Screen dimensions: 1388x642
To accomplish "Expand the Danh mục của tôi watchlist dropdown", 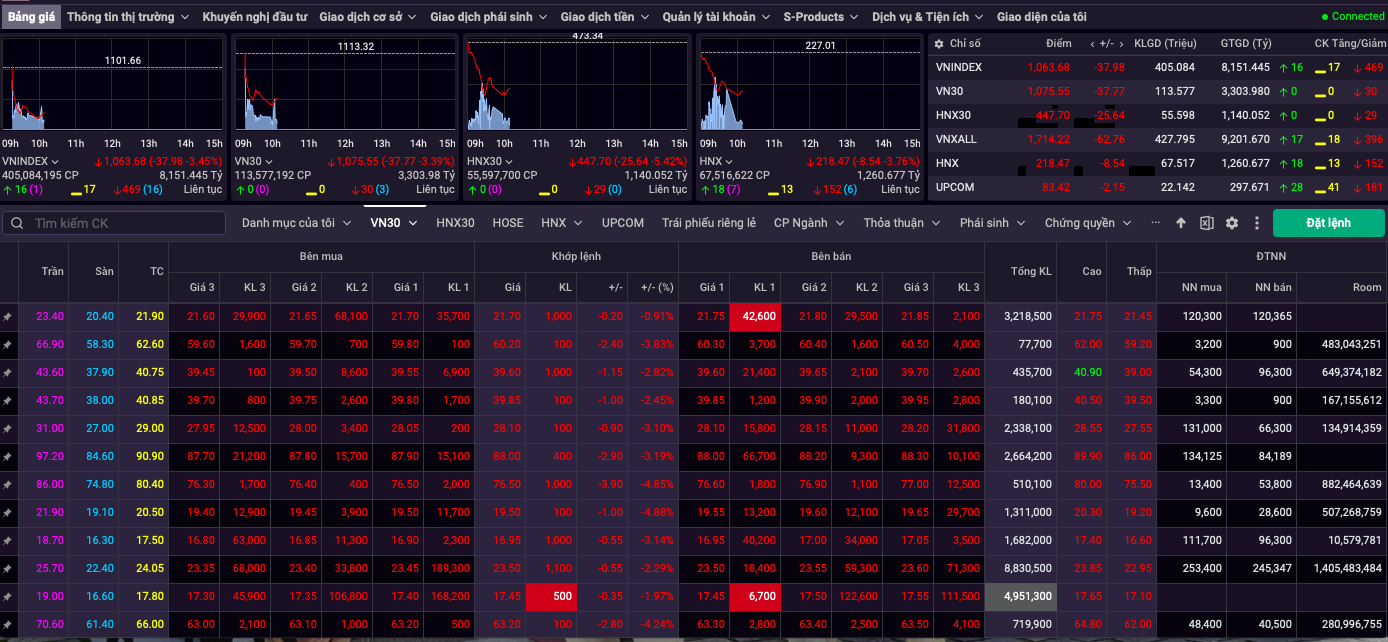I will coord(296,223).
